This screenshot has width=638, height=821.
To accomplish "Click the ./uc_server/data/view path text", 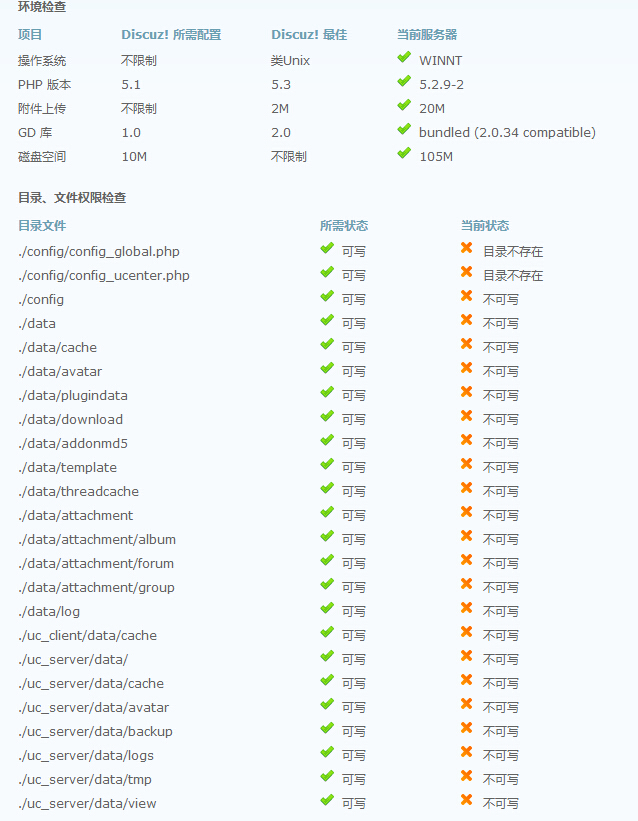I will click(x=87, y=804).
